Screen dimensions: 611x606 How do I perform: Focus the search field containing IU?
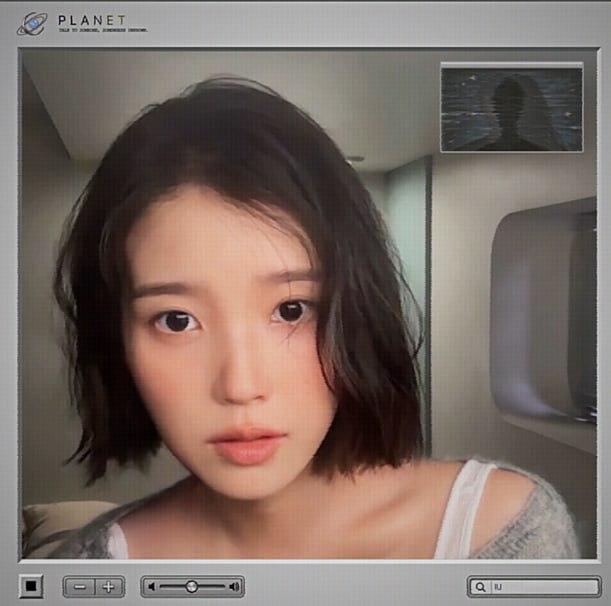tap(534, 587)
